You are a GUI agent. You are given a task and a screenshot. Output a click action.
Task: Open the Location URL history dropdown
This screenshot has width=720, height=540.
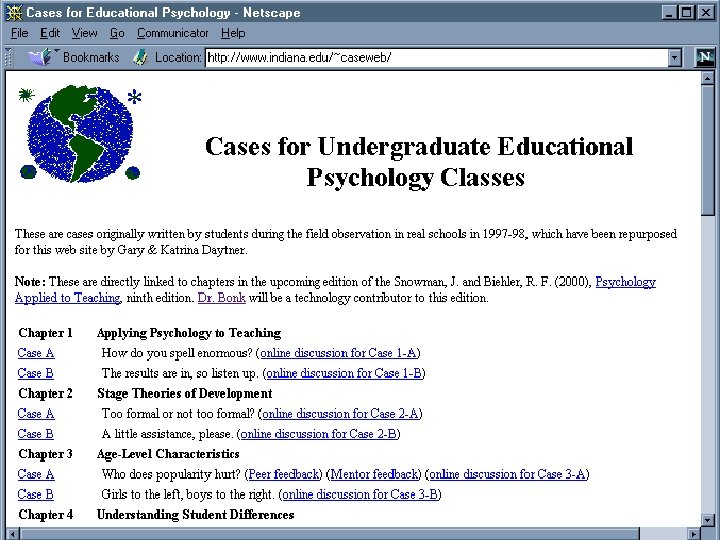point(674,58)
